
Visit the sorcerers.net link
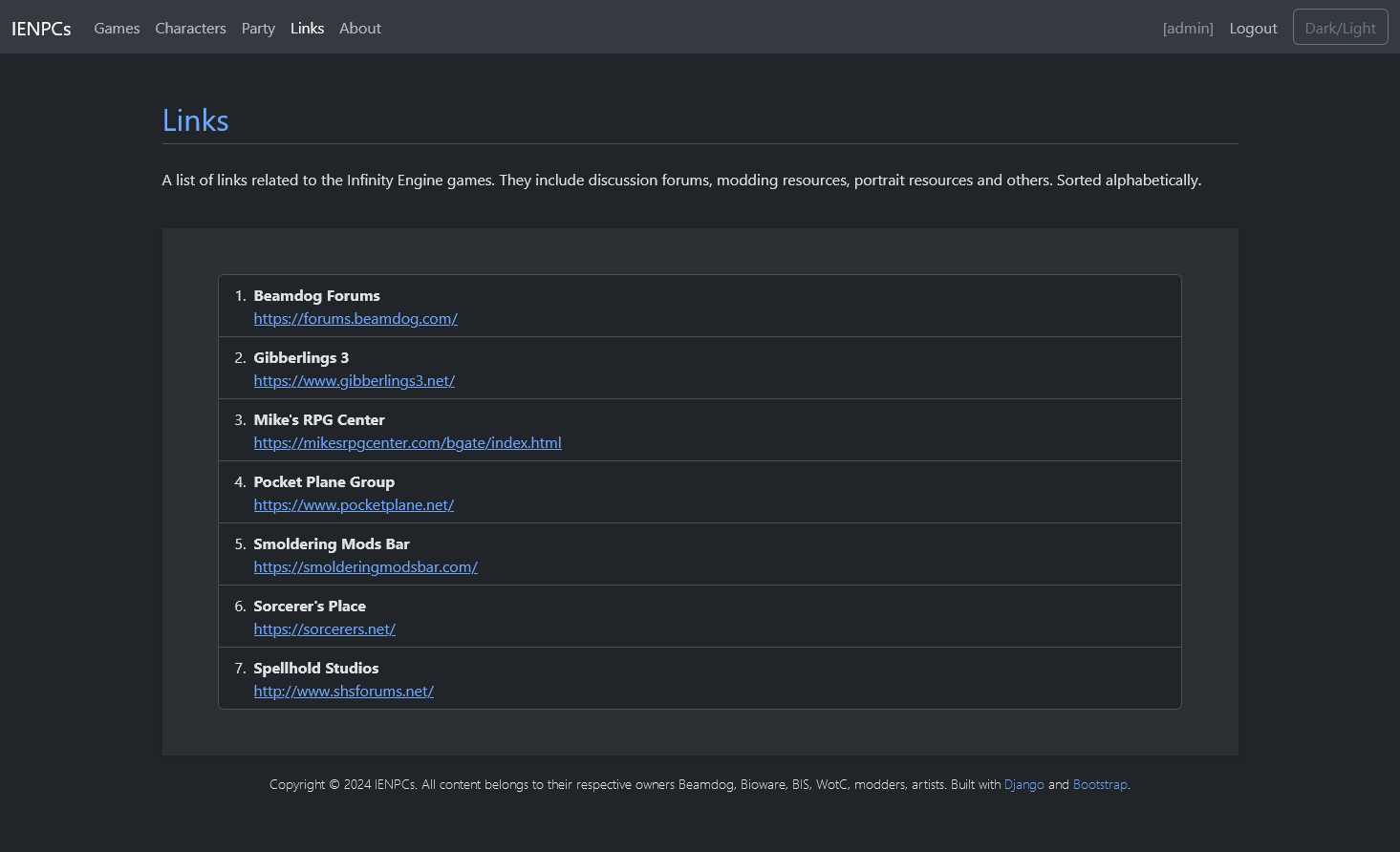tap(324, 629)
